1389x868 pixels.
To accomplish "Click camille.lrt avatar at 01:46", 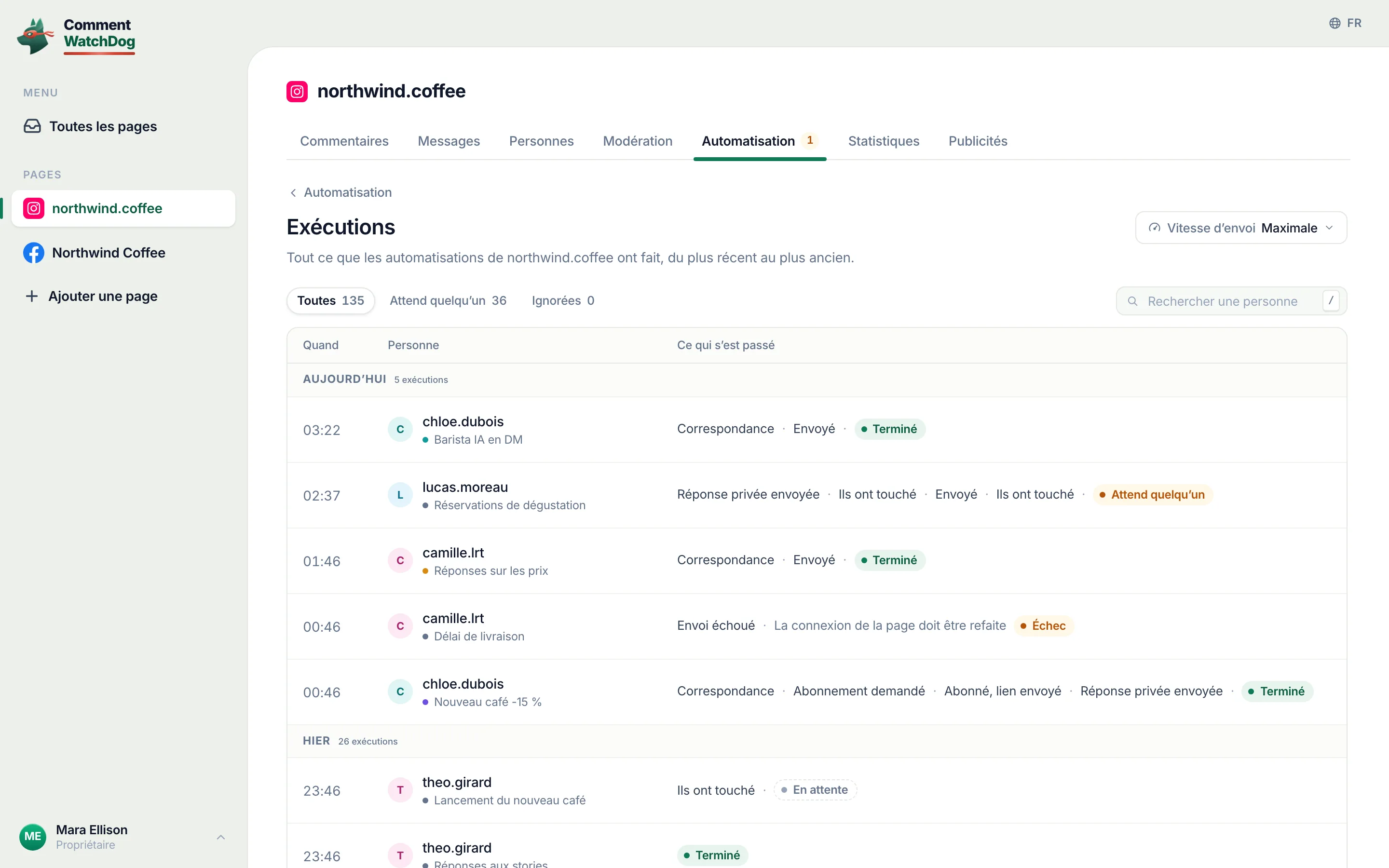I will pyautogui.click(x=400, y=560).
